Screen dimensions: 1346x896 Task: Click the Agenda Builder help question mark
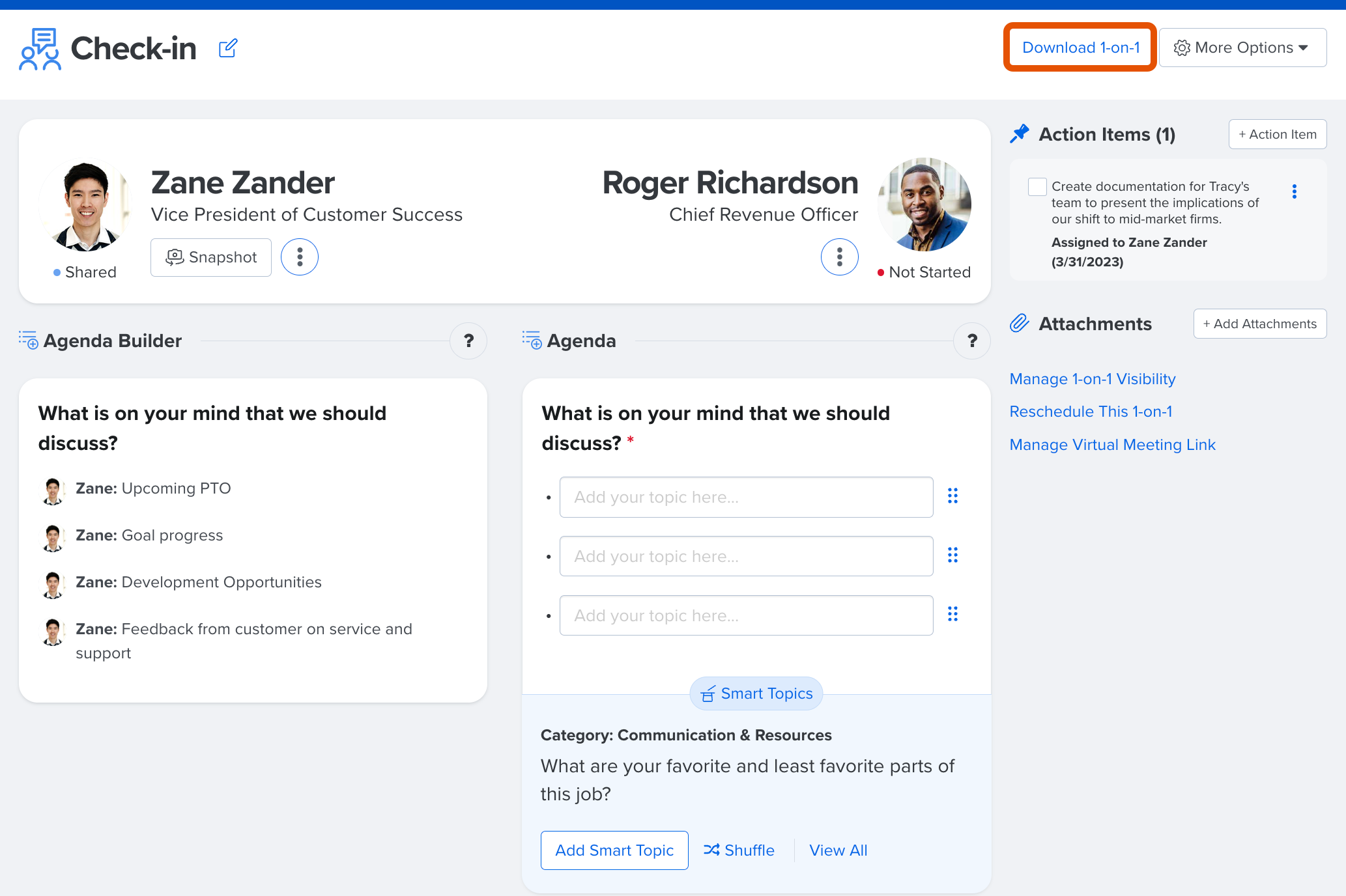[x=468, y=341]
